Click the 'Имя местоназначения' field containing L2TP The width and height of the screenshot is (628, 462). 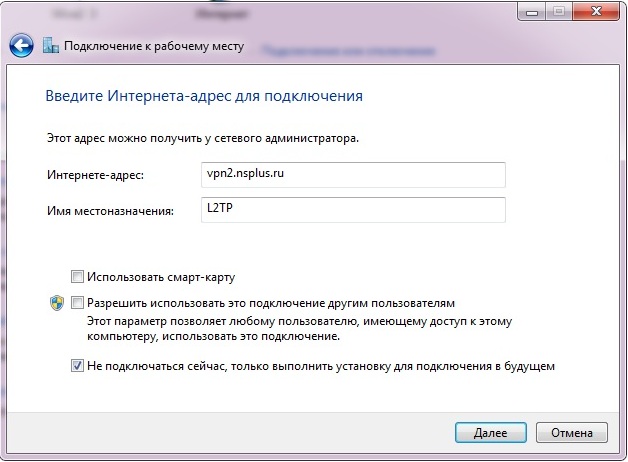[x=353, y=210]
